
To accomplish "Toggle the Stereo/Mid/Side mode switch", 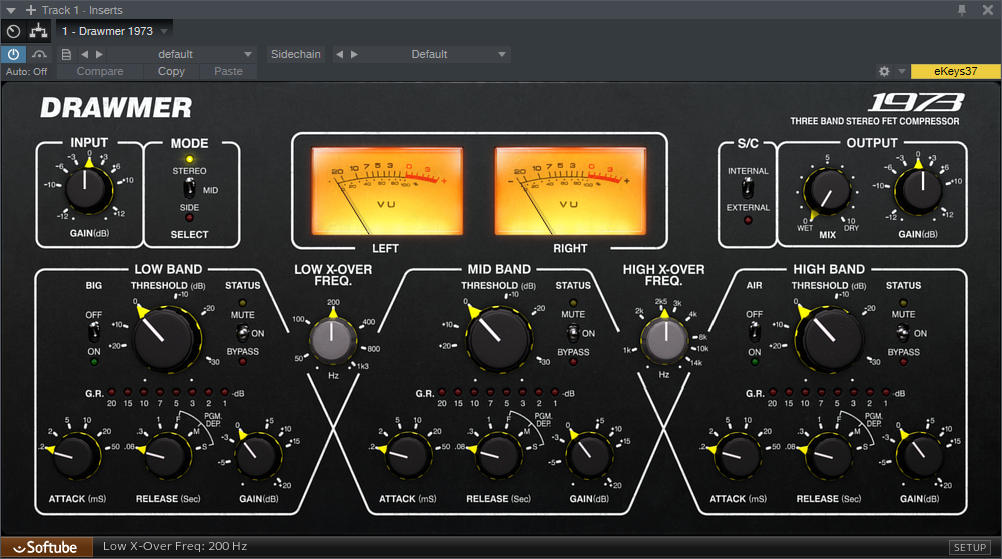I will pyautogui.click(x=189, y=188).
